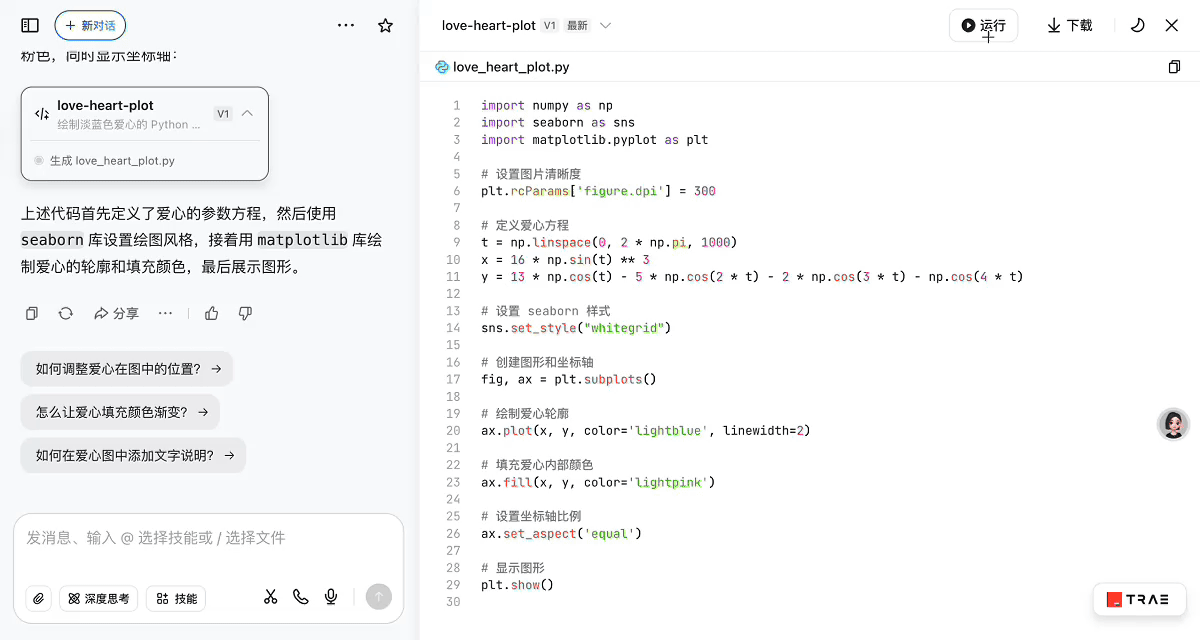1200x640 pixels.
Task: Click code line 'import numpy as np'
Action: point(547,105)
